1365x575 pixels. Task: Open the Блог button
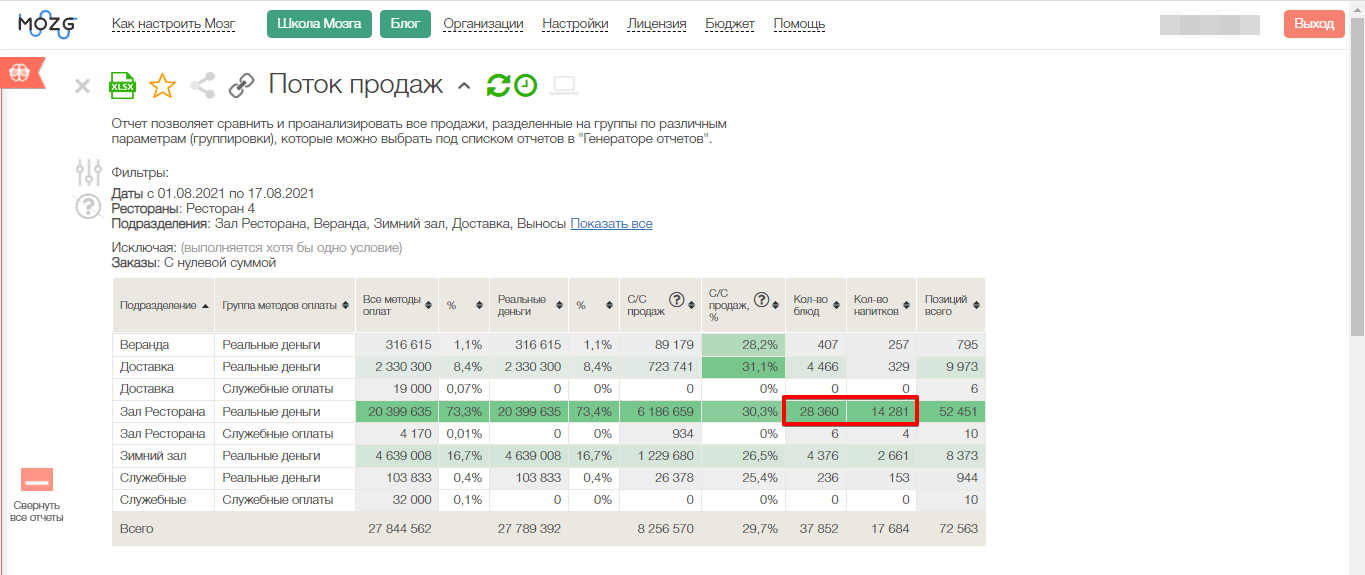point(405,24)
